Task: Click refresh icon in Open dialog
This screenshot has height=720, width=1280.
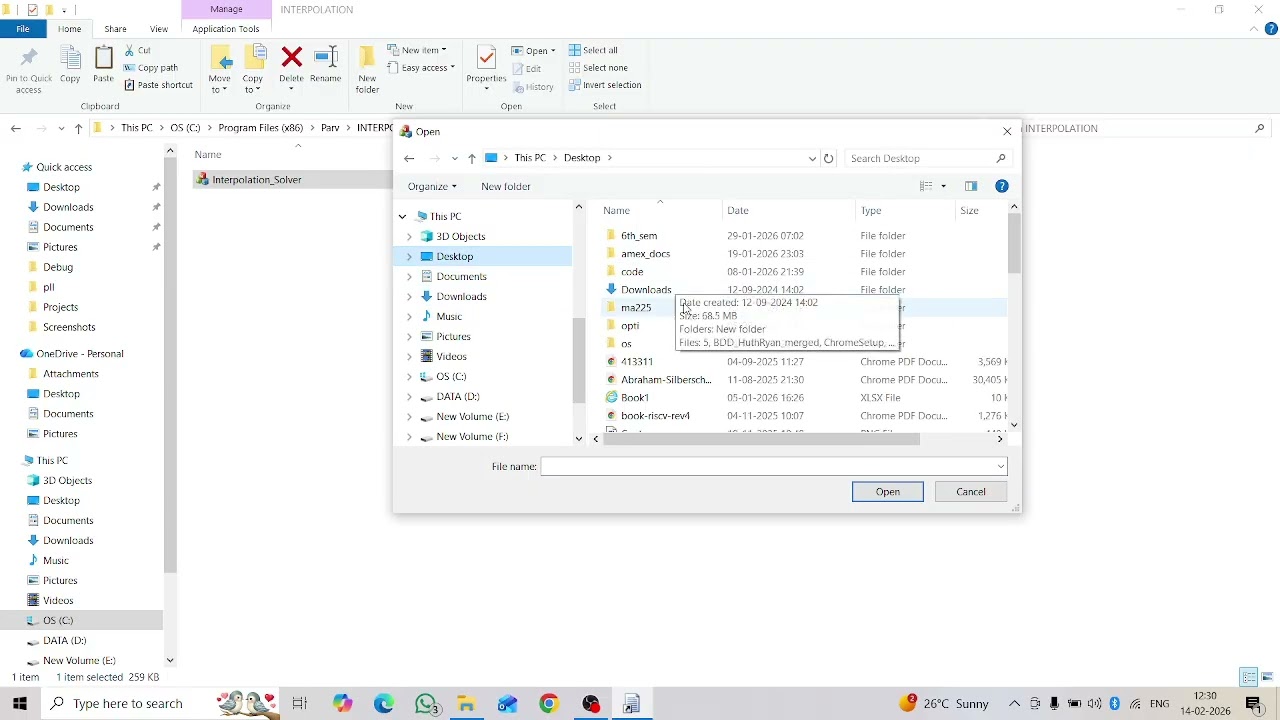Action: click(x=828, y=158)
